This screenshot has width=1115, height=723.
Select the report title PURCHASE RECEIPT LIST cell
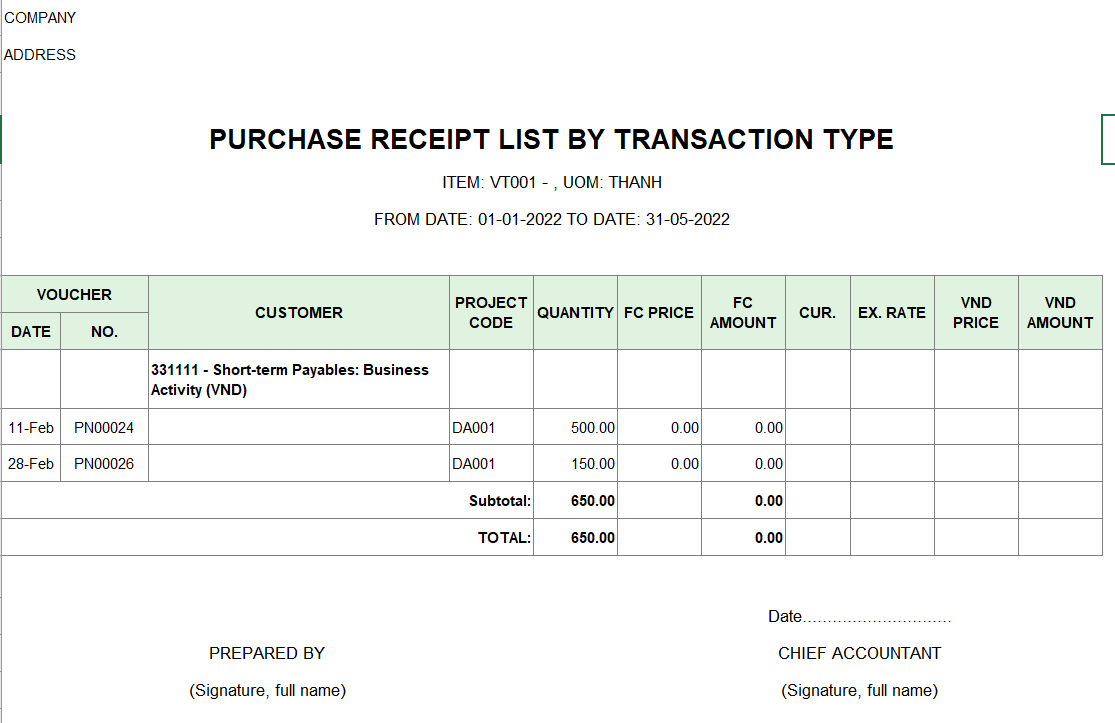tap(551, 139)
